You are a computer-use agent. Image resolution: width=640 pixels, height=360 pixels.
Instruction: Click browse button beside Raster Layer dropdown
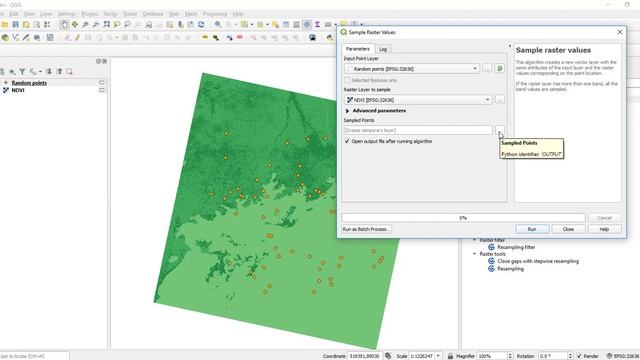point(500,100)
